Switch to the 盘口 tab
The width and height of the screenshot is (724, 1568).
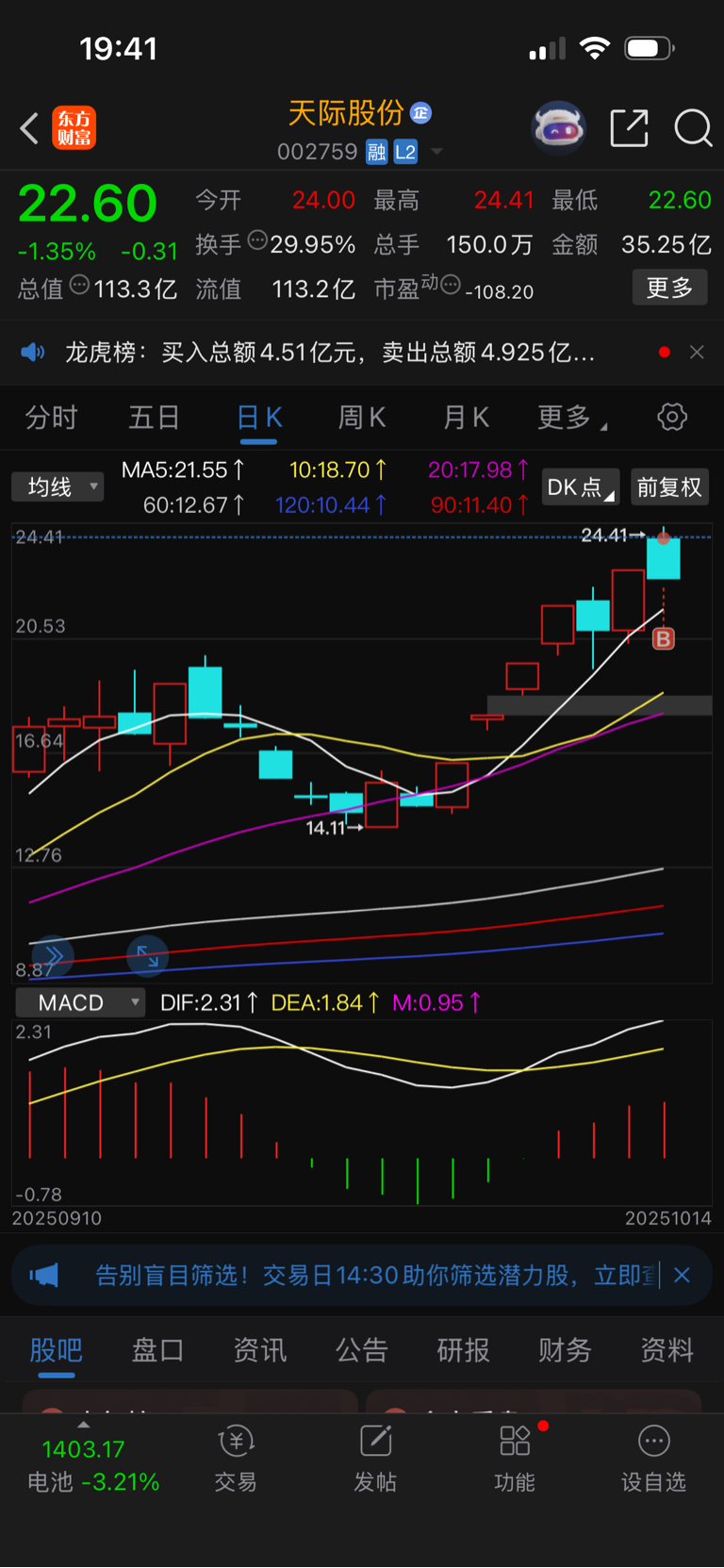[x=158, y=1350]
